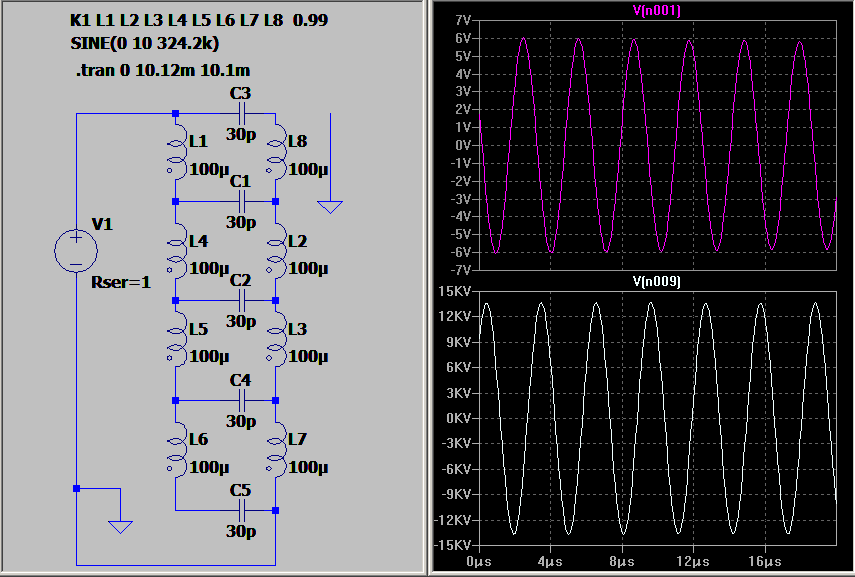The height and width of the screenshot is (577, 855).
Task: Select the L2 inductor symbol
Action: pyautogui.click(x=276, y=250)
